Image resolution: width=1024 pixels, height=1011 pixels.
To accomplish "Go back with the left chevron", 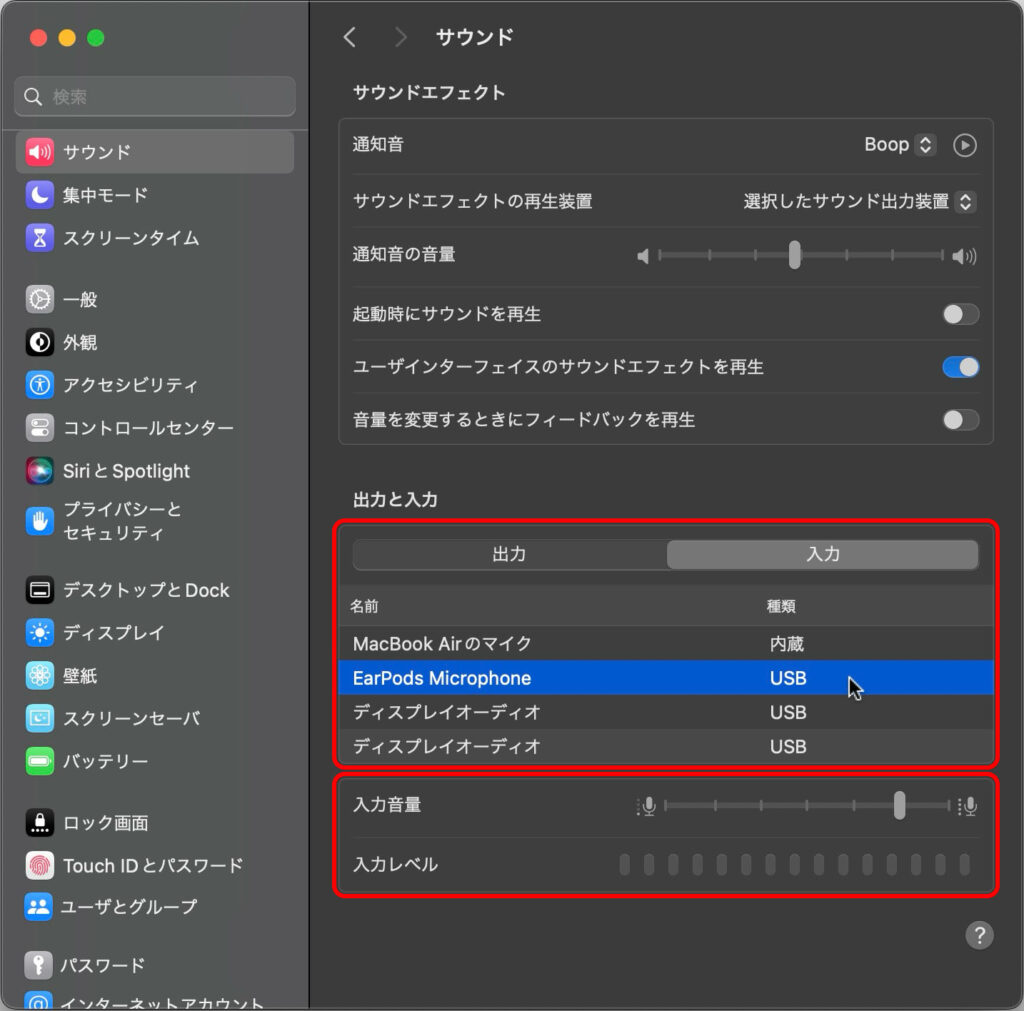I will [350, 37].
